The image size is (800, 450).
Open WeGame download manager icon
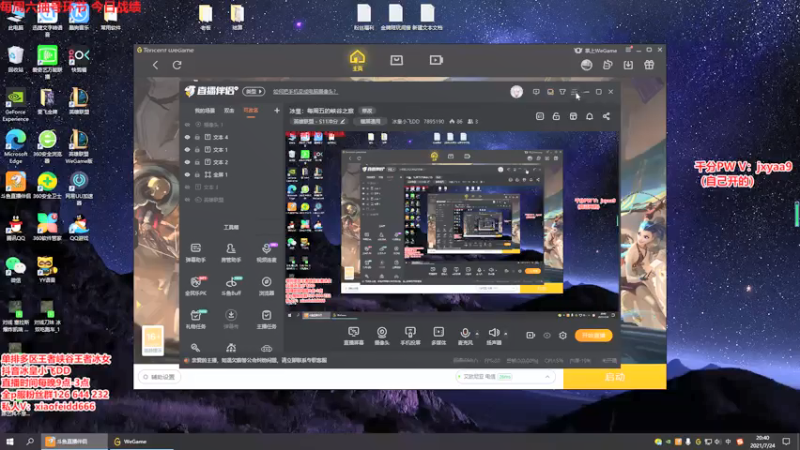[628, 65]
